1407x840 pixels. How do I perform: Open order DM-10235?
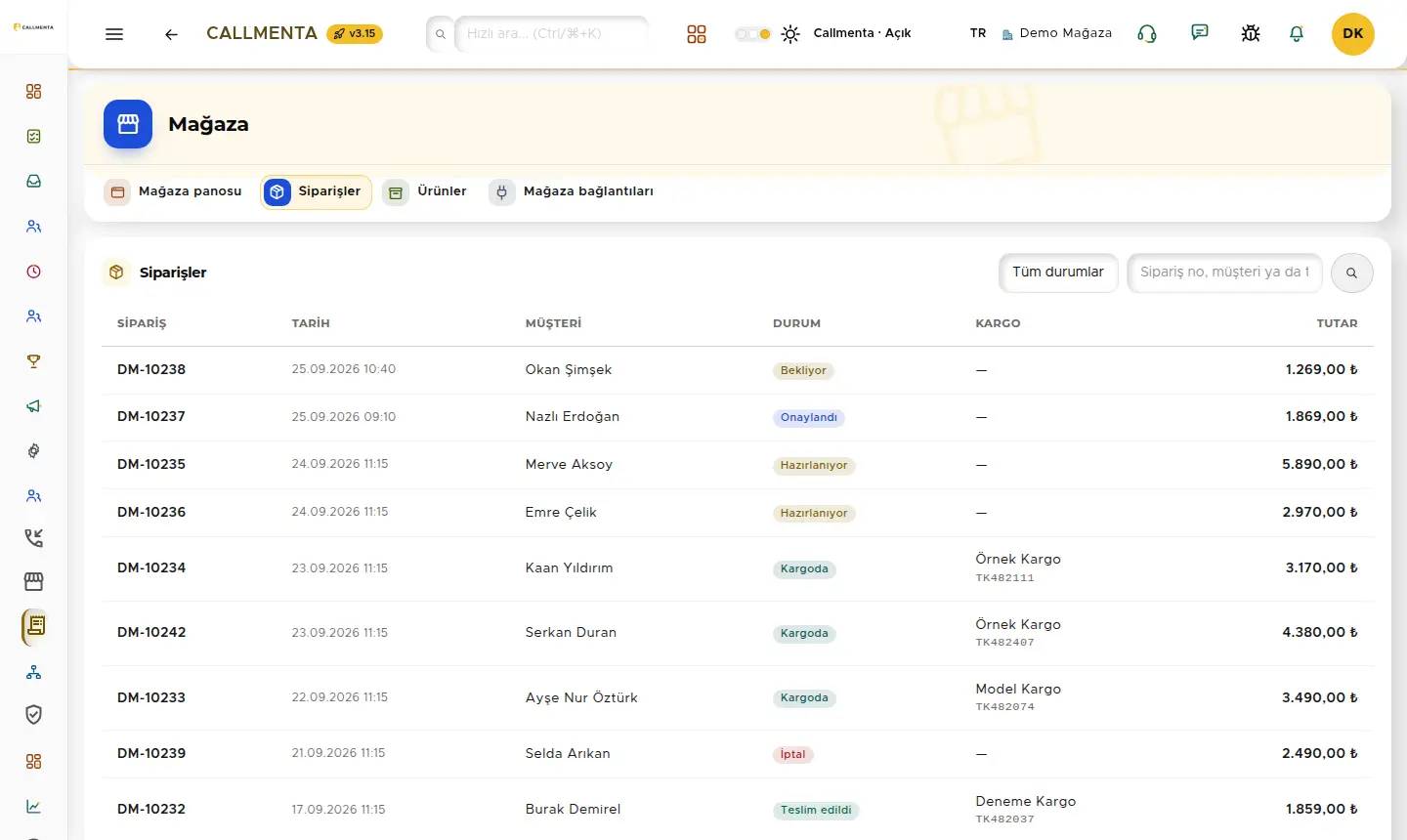(151, 465)
